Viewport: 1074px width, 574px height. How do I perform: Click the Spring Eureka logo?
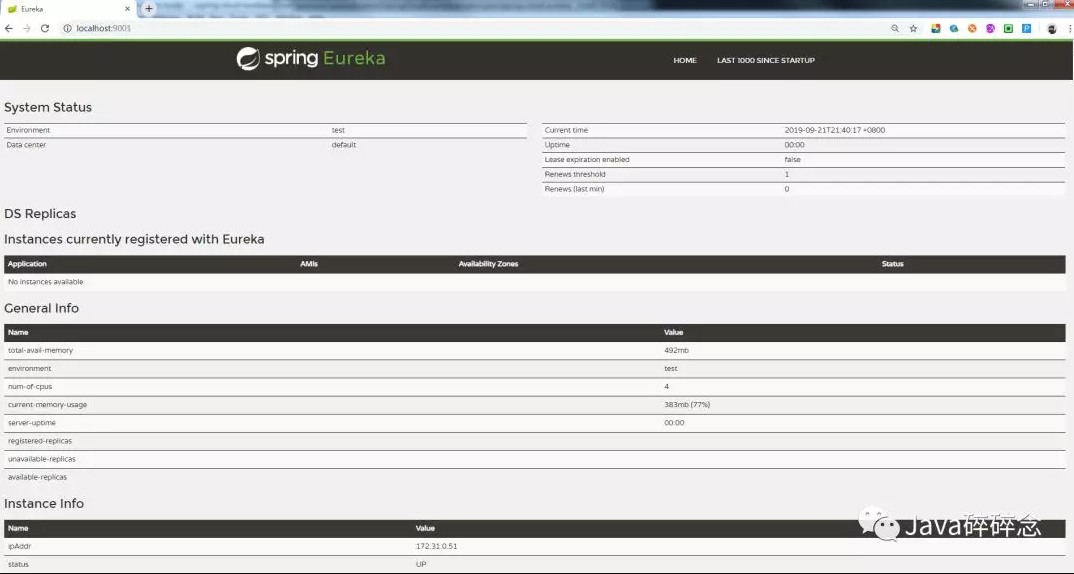point(311,59)
